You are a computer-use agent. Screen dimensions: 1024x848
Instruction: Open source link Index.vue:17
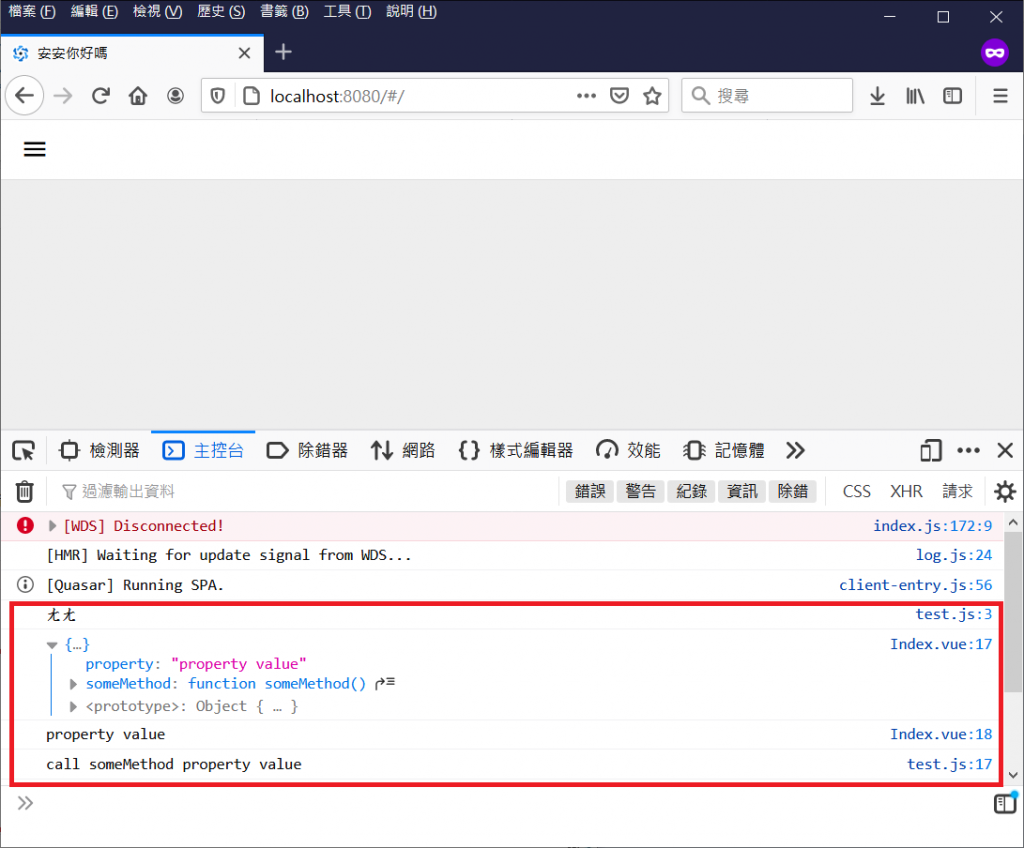941,644
